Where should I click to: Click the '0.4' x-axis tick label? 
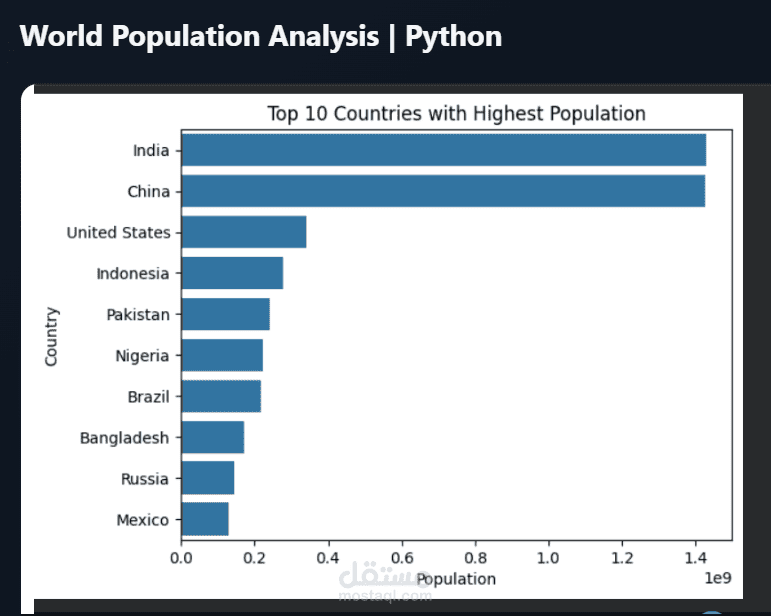pos(328,558)
